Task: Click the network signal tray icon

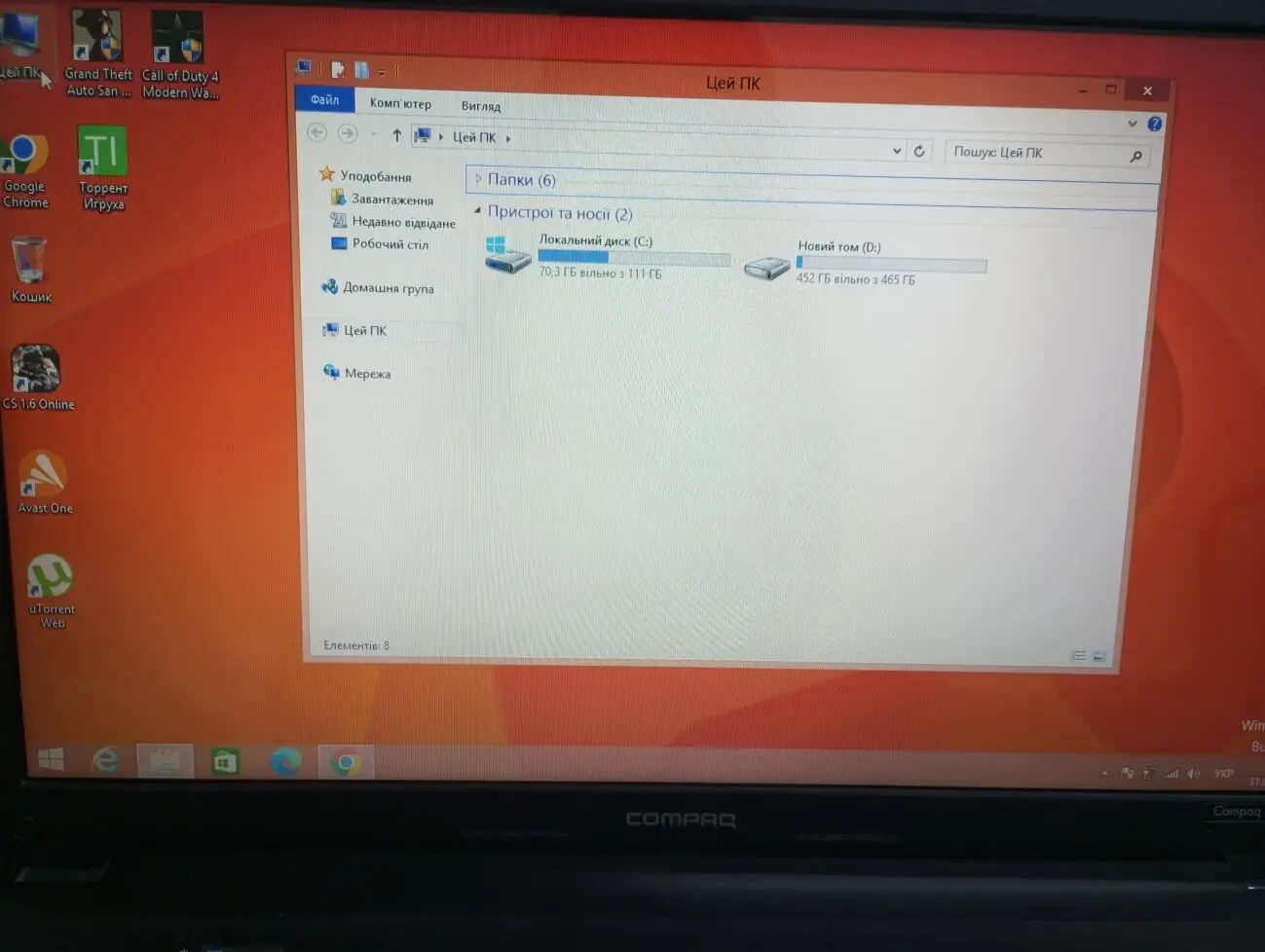Action: 1172,774
